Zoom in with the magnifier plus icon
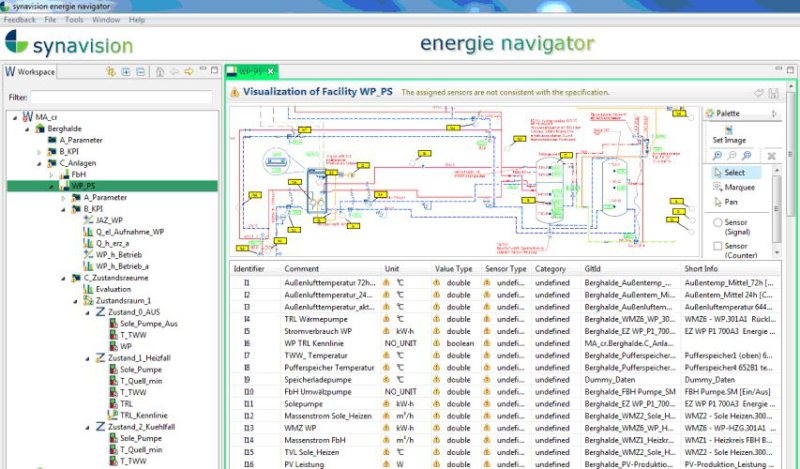Viewport: 800px width, 469px height. pyautogui.click(x=717, y=156)
